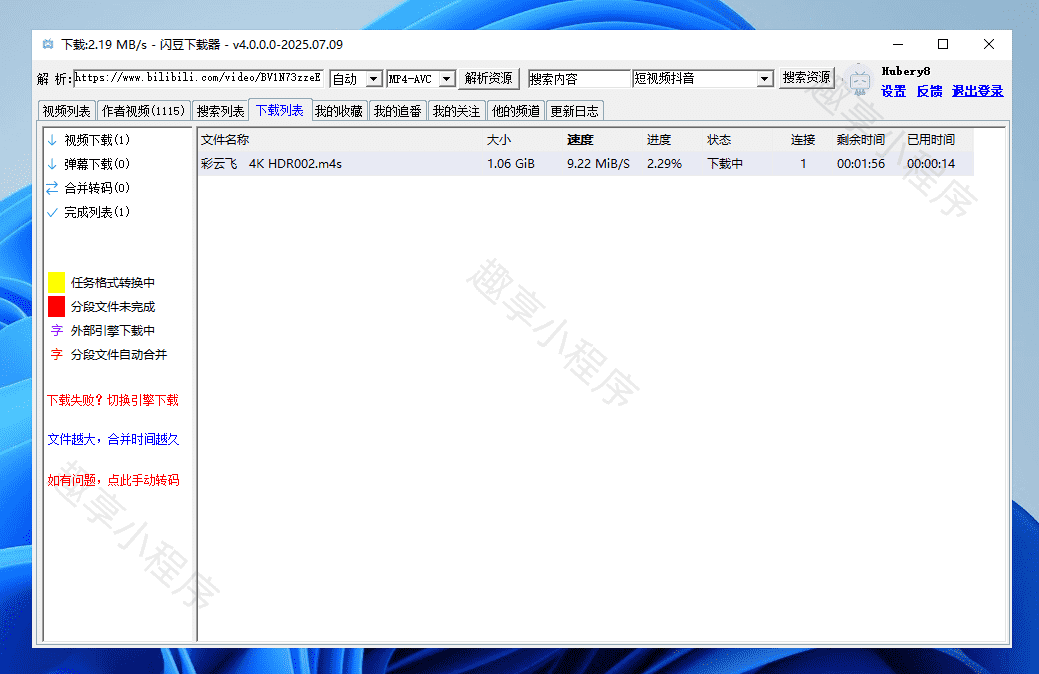Click the purple 字 legend icon
Image resolution: width=1039 pixels, height=674 pixels.
pos(57,330)
